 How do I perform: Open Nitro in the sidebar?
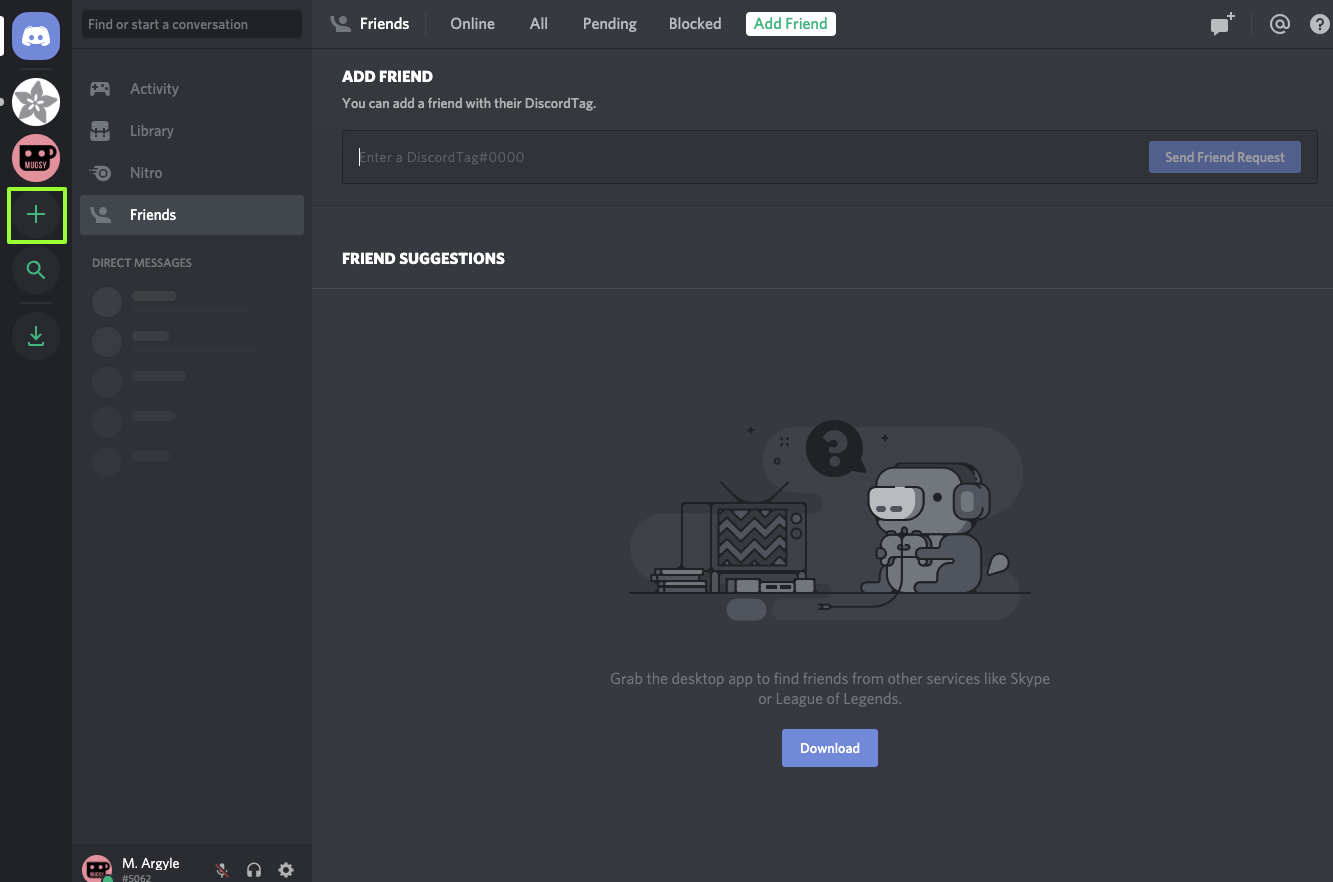(192, 173)
